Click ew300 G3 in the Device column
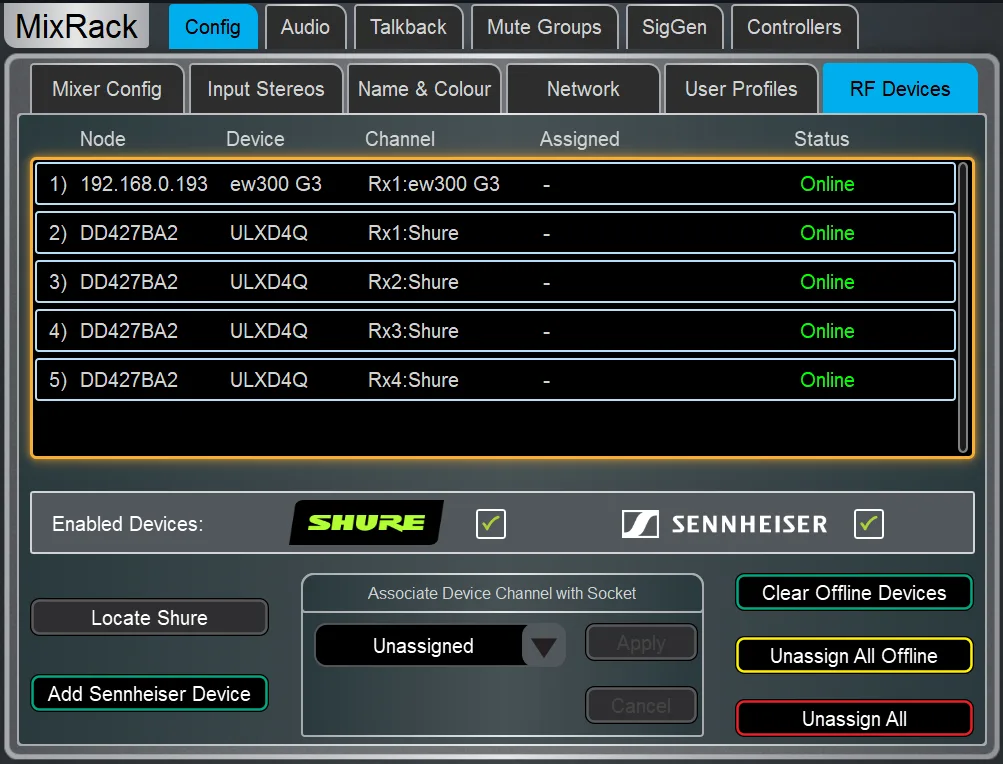 tap(276, 184)
